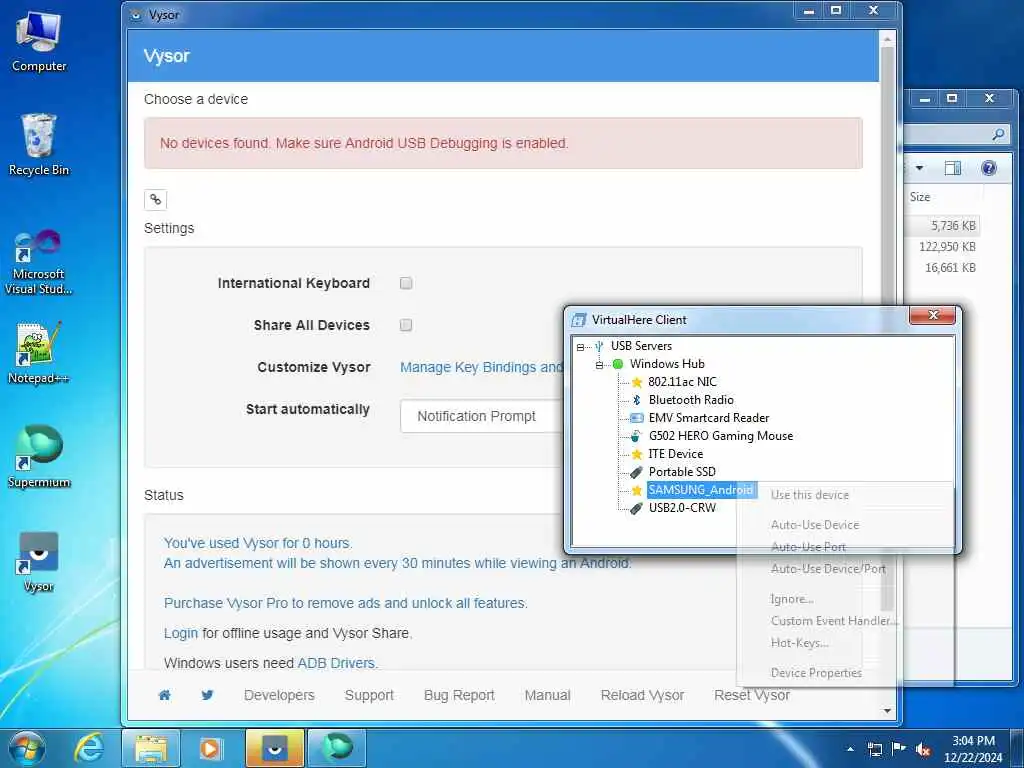Select USB2.0-CRW in device tree
Viewport: 1024px width, 768px height.
(682, 507)
